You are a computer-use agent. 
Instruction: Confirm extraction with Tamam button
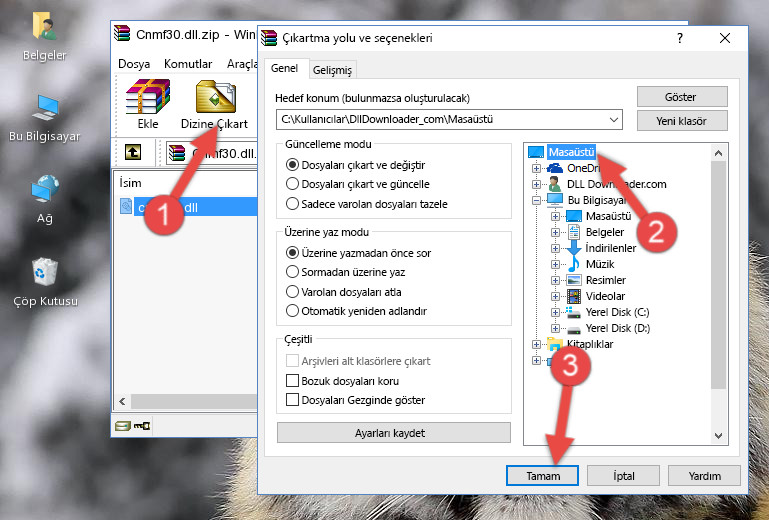(542, 476)
